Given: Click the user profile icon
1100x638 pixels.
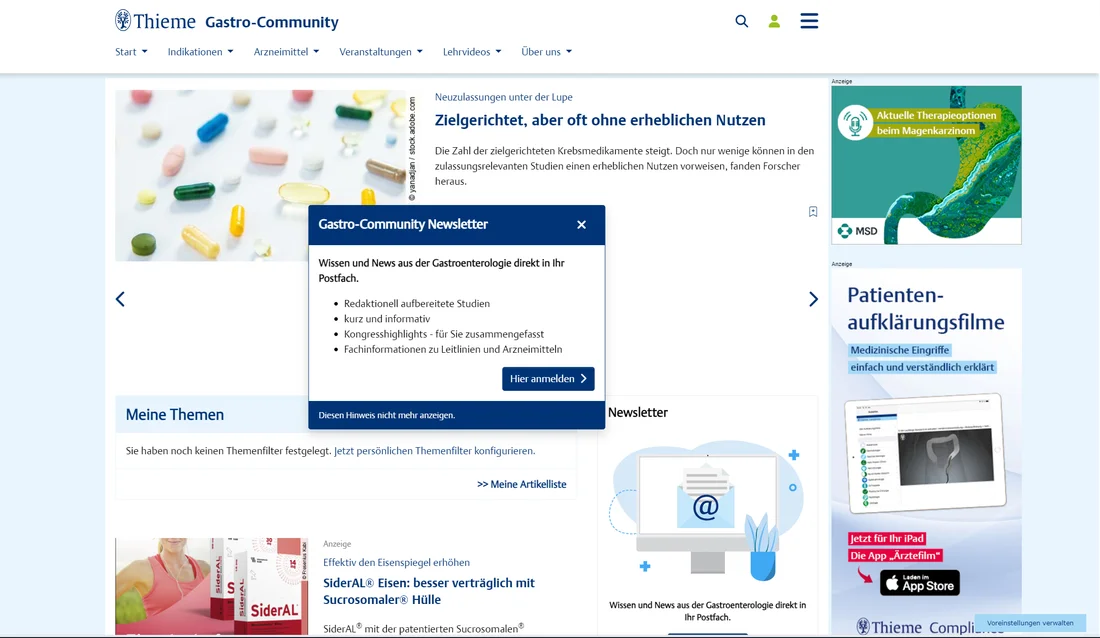Looking at the screenshot, I should click(x=773, y=20).
